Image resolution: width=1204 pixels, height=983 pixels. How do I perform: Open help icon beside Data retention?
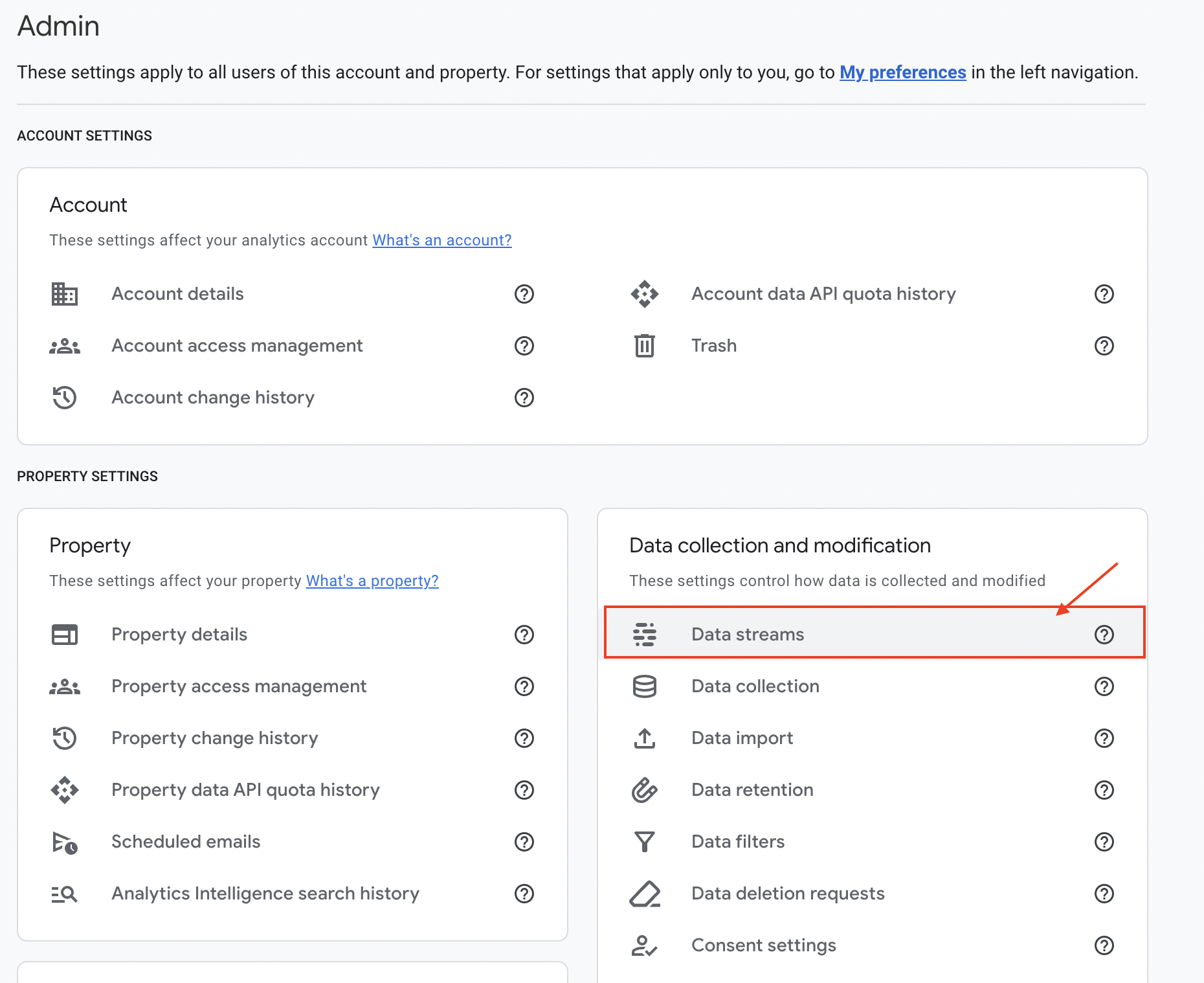(1104, 790)
